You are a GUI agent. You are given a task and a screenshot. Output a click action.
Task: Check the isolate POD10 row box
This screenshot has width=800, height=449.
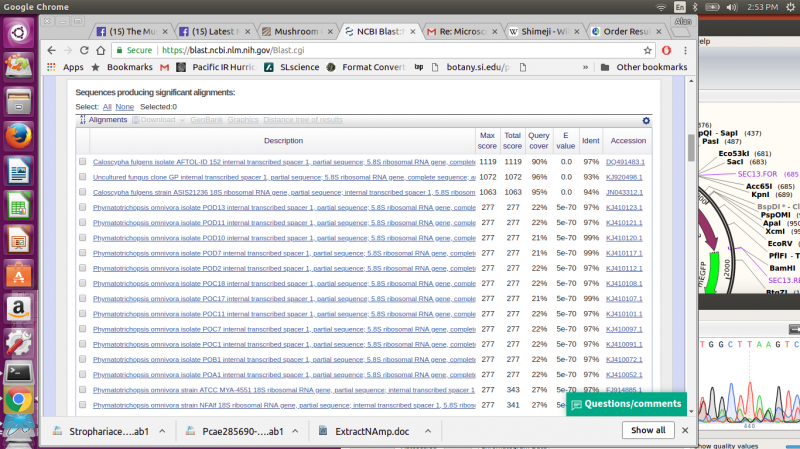(83, 238)
